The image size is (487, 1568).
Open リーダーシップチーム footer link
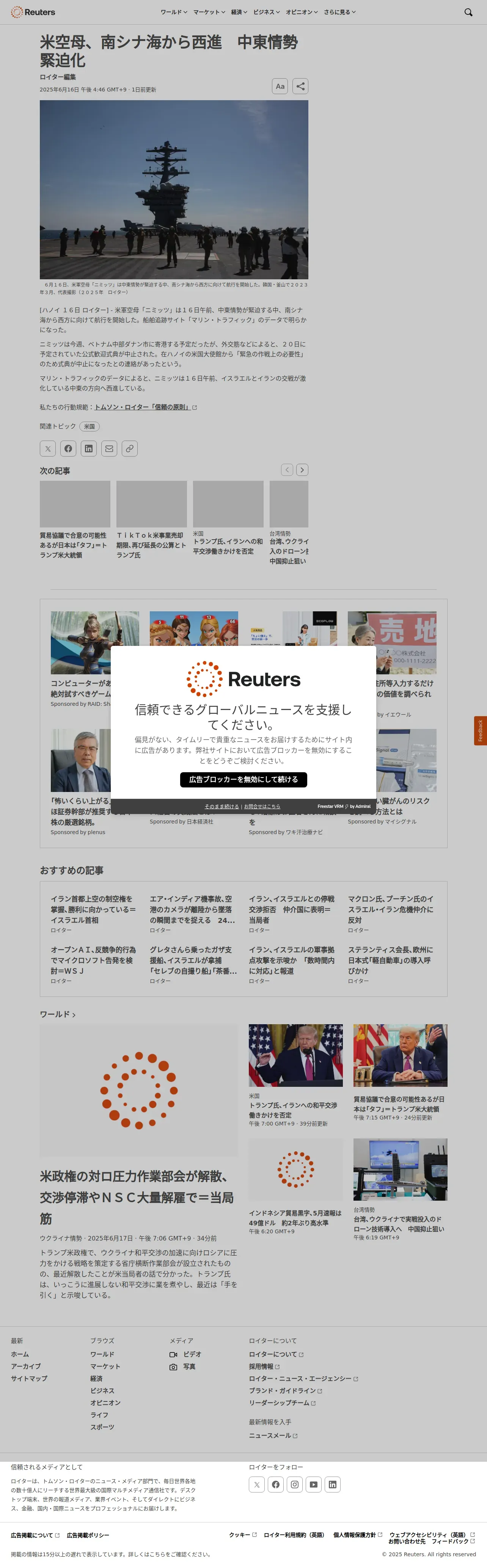point(282,1403)
